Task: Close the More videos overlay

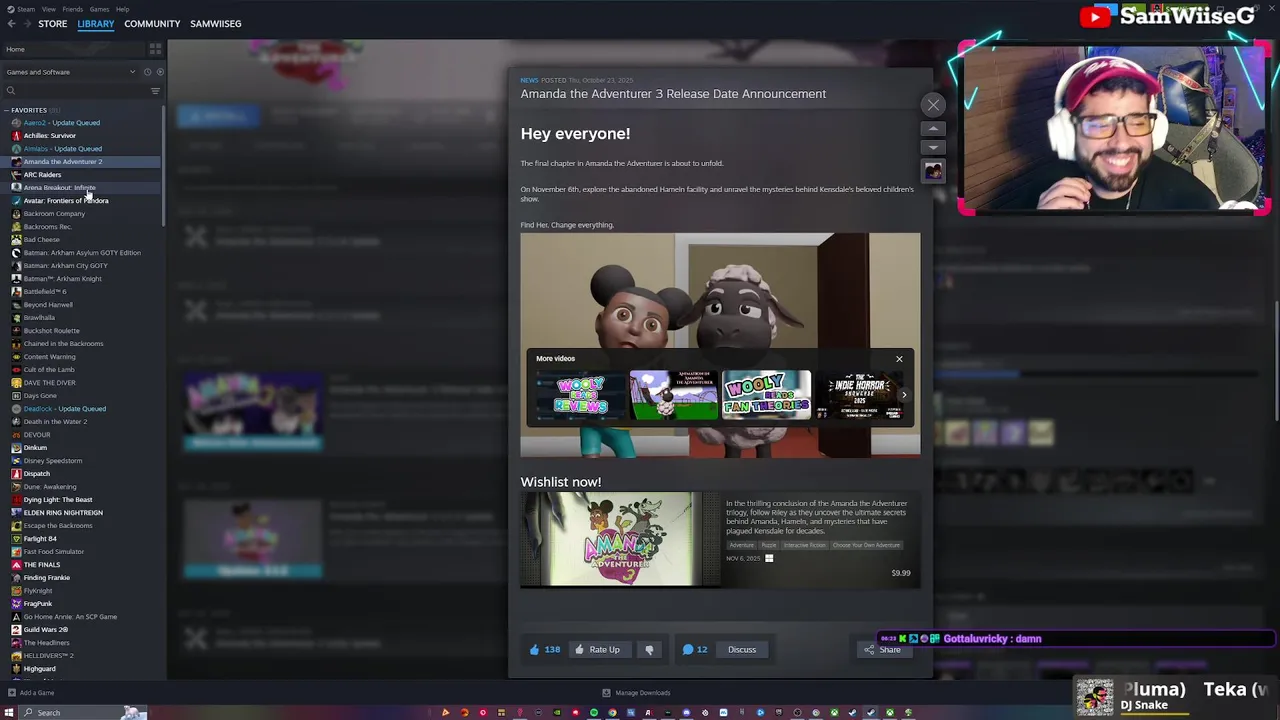Action: click(899, 359)
